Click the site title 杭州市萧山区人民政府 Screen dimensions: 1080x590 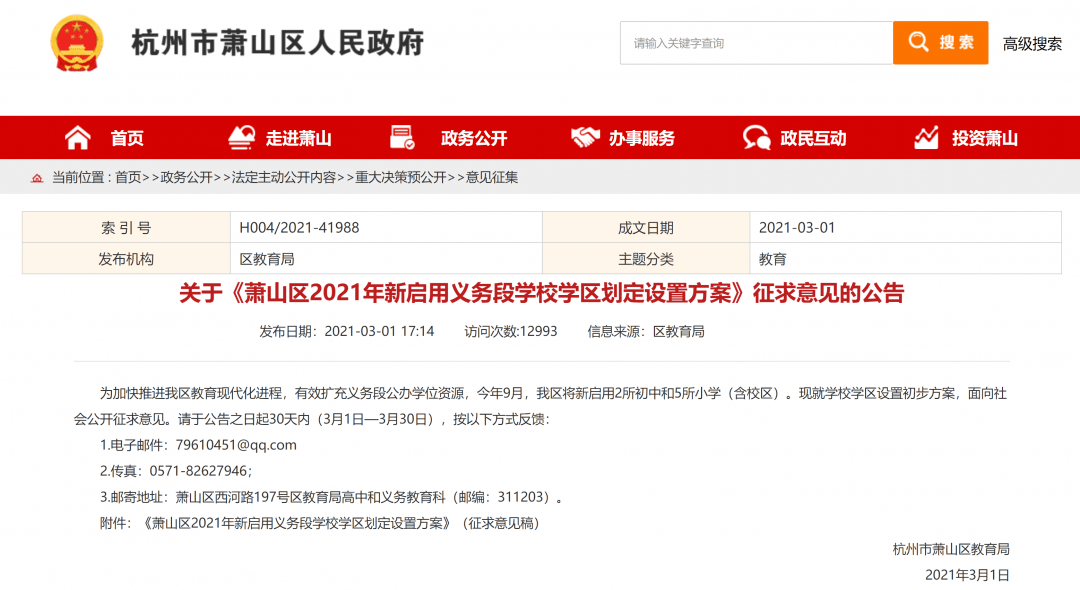278,43
